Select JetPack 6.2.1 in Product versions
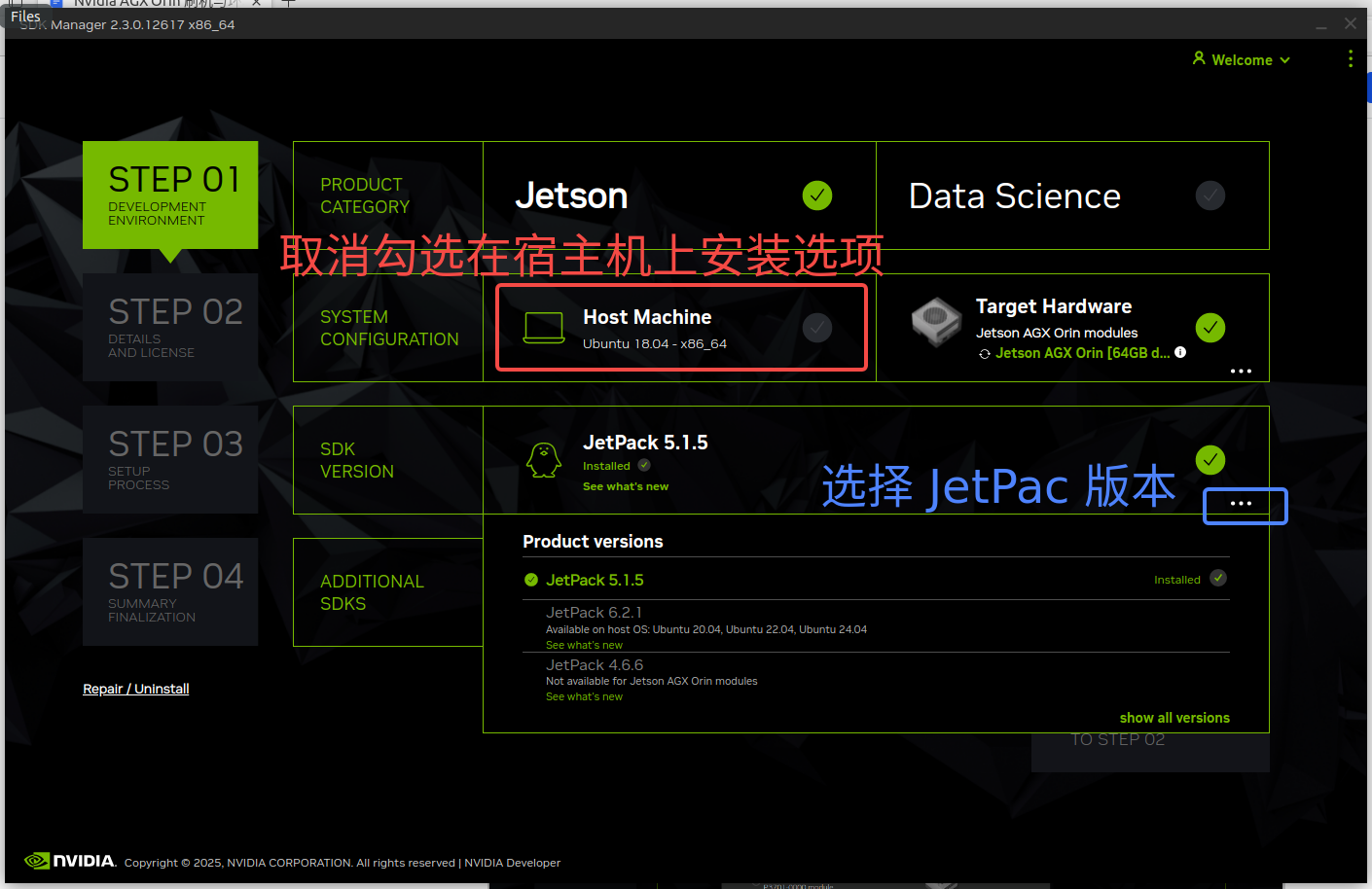1372x889 pixels. click(x=876, y=627)
